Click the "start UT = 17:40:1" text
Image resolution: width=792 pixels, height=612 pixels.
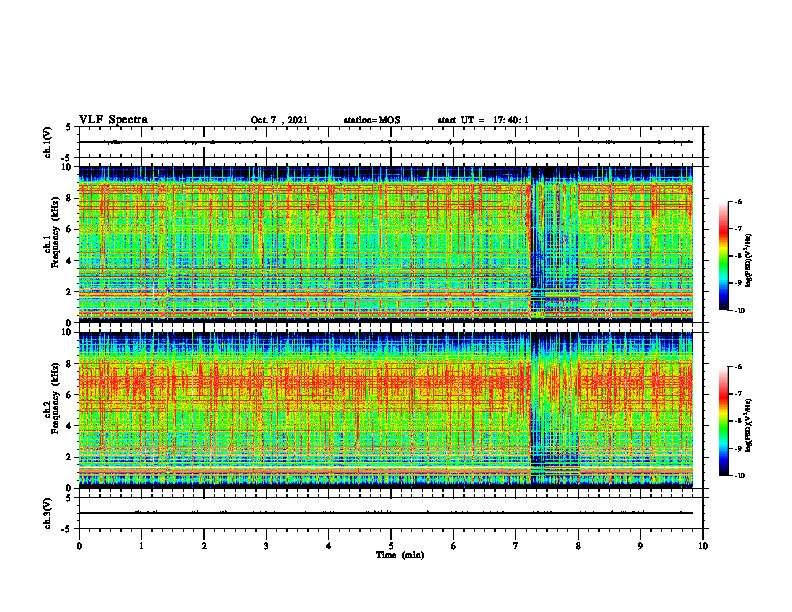[483, 120]
